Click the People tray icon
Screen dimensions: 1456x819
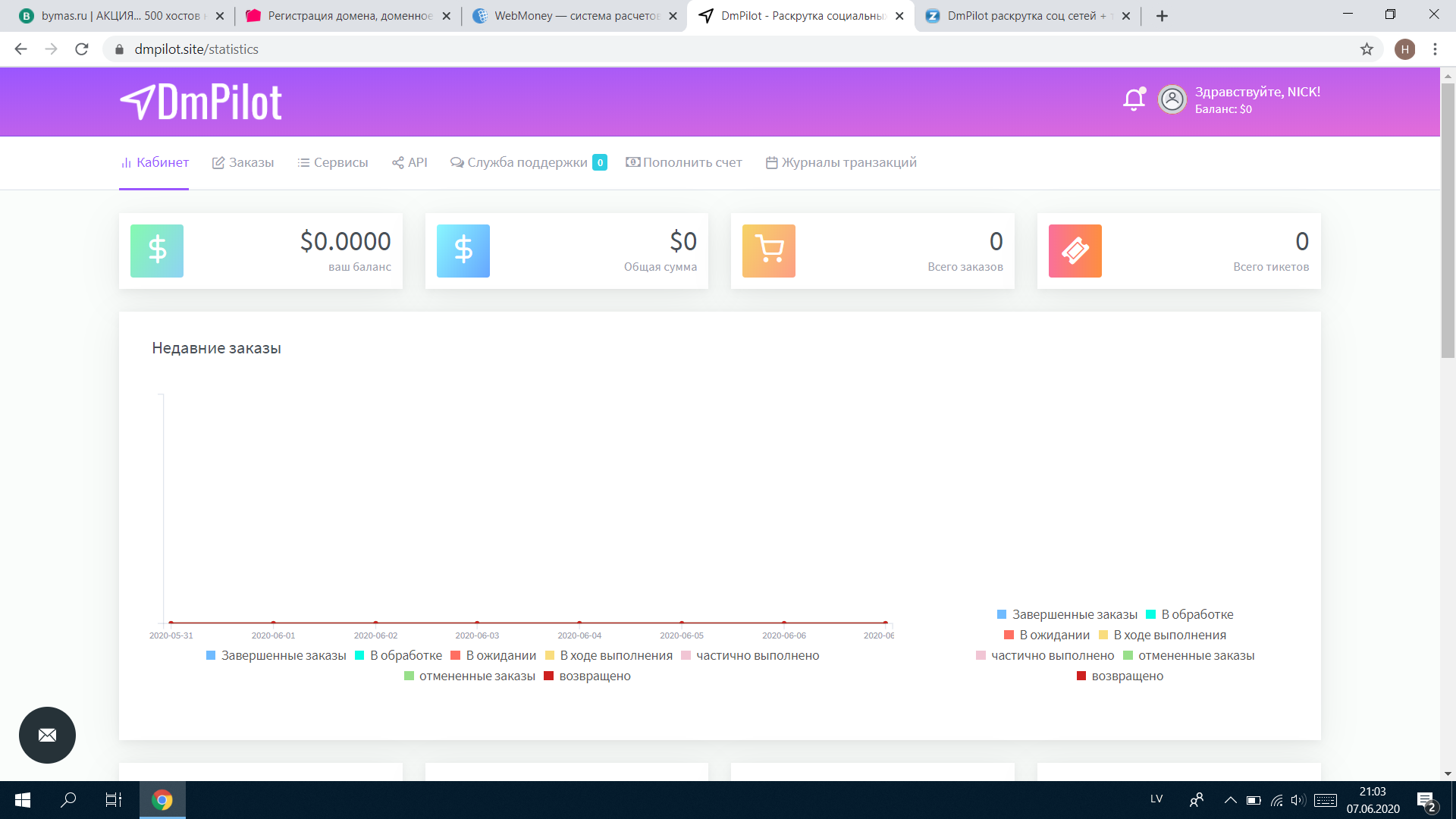click(x=1197, y=800)
